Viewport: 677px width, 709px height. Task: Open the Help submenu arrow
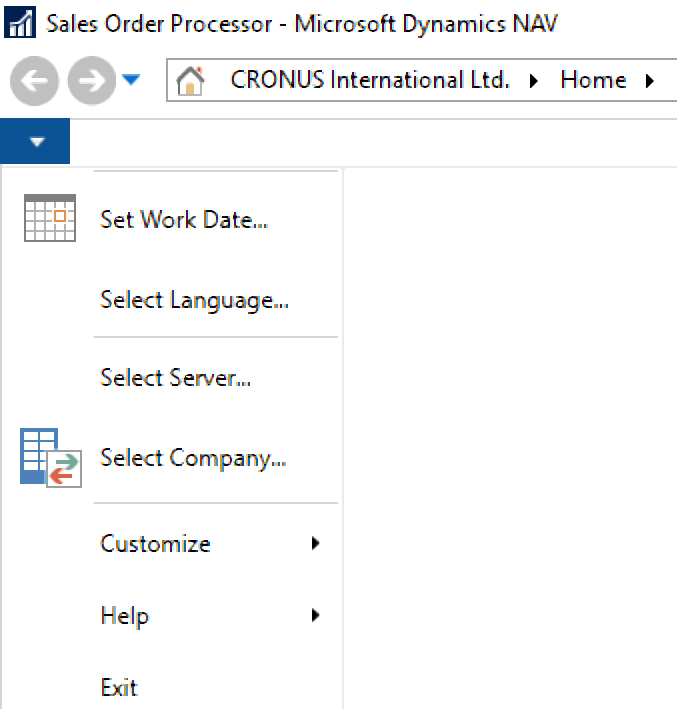click(316, 615)
